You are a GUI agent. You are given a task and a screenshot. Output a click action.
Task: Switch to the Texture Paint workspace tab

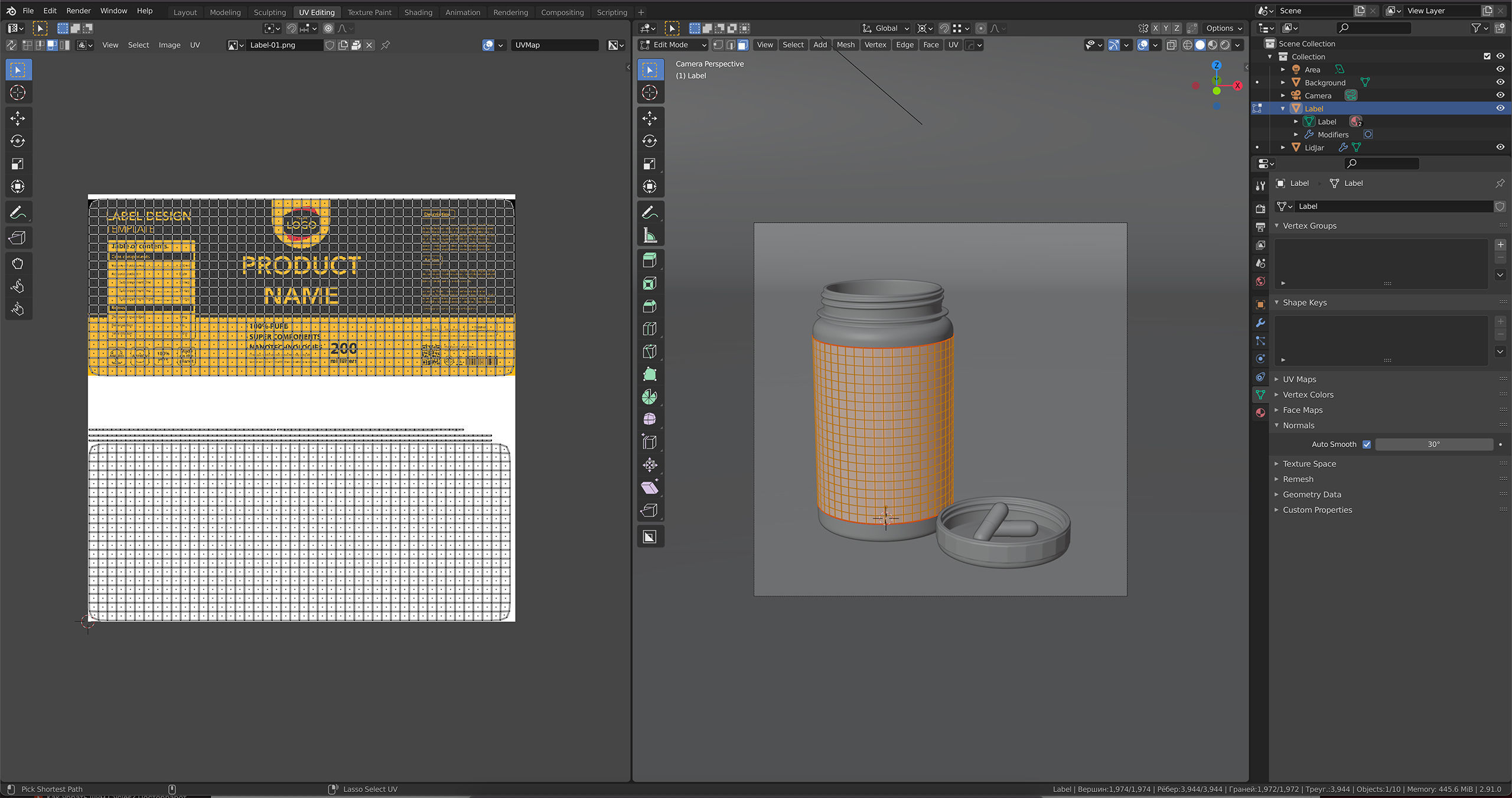[x=369, y=12]
